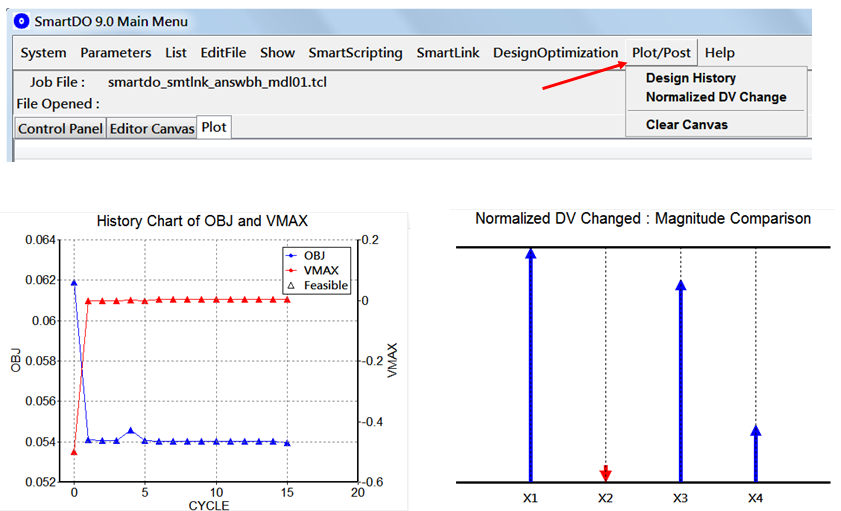Select the Plot tab
This screenshot has height=511, width=841.
(213, 127)
